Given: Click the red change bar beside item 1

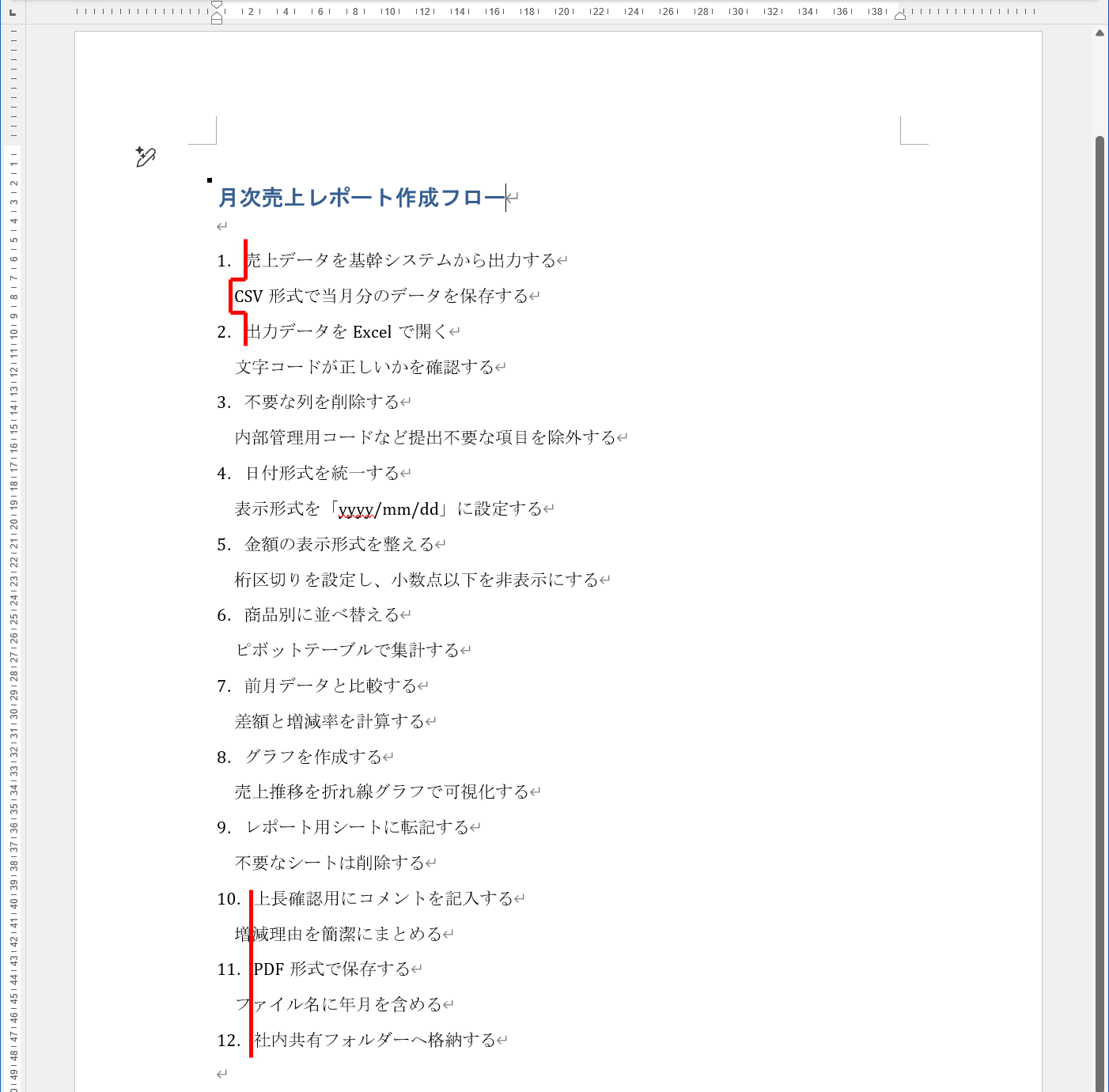Looking at the screenshot, I should [244, 260].
